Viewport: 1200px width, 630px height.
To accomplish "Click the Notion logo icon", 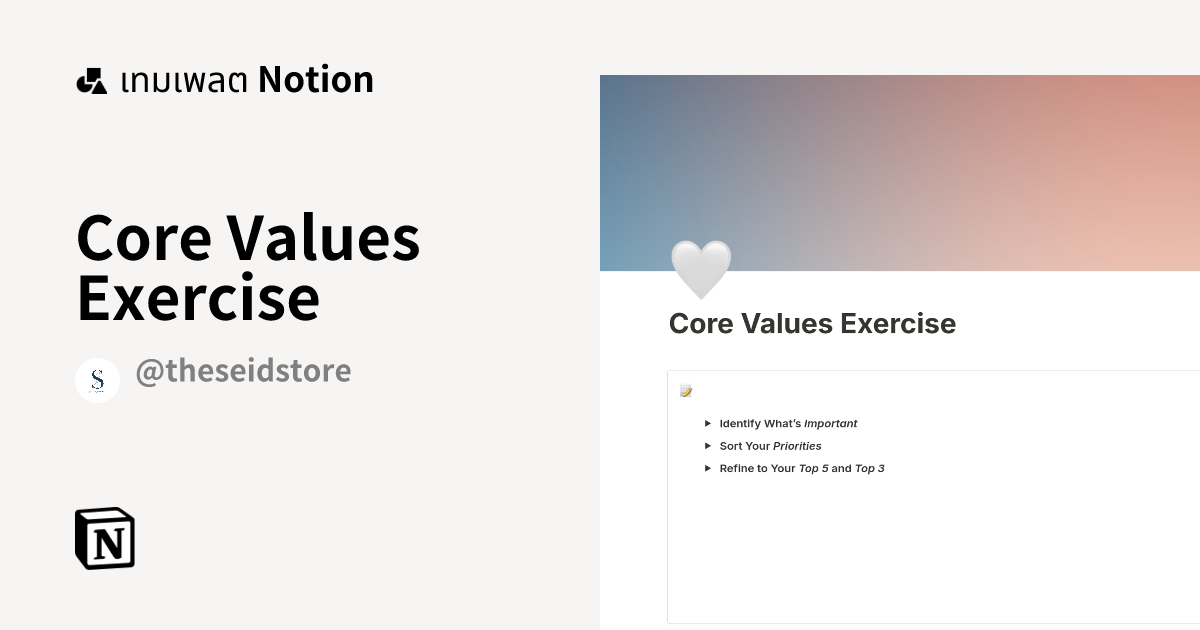I will tap(104, 538).
